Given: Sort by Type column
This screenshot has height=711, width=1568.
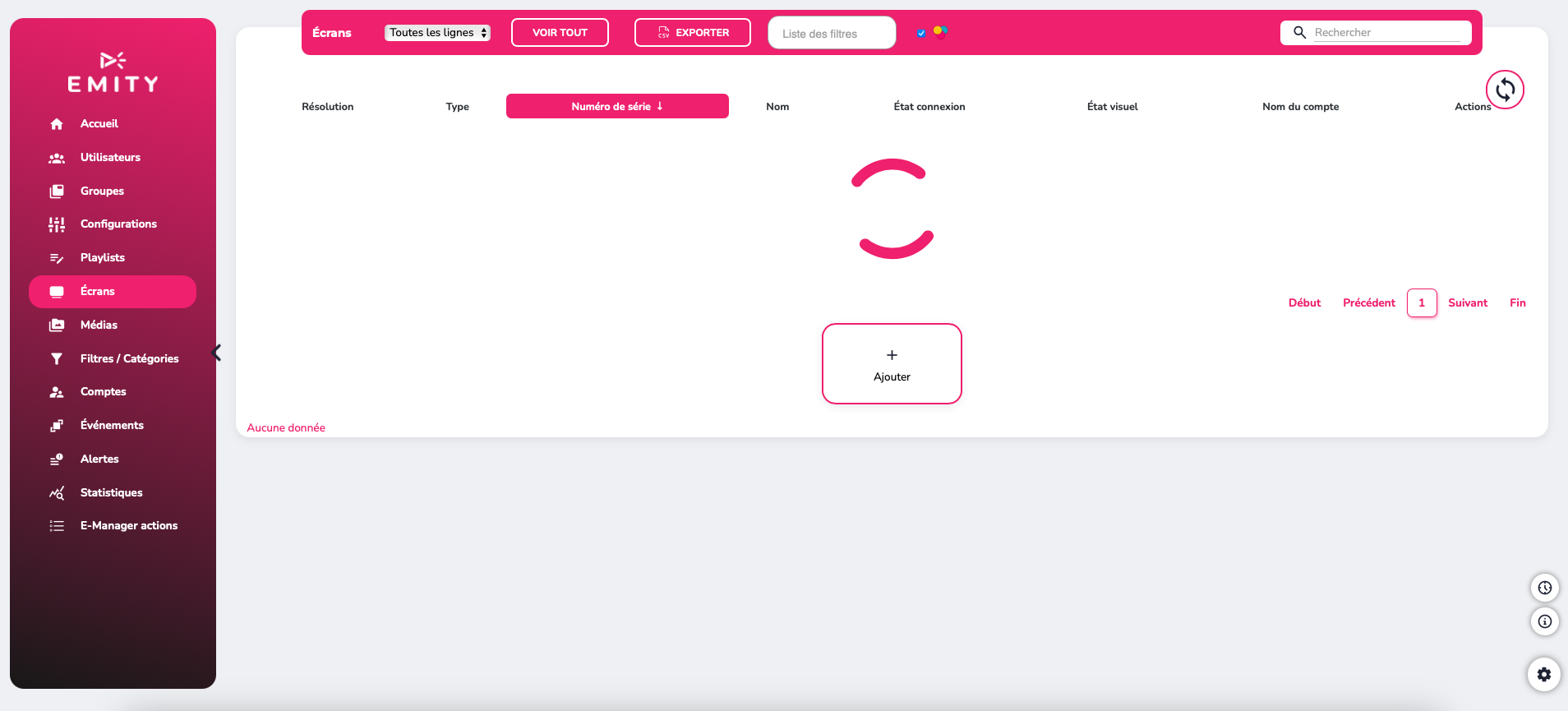Looking at the screenshot, I should coord(458,107).
